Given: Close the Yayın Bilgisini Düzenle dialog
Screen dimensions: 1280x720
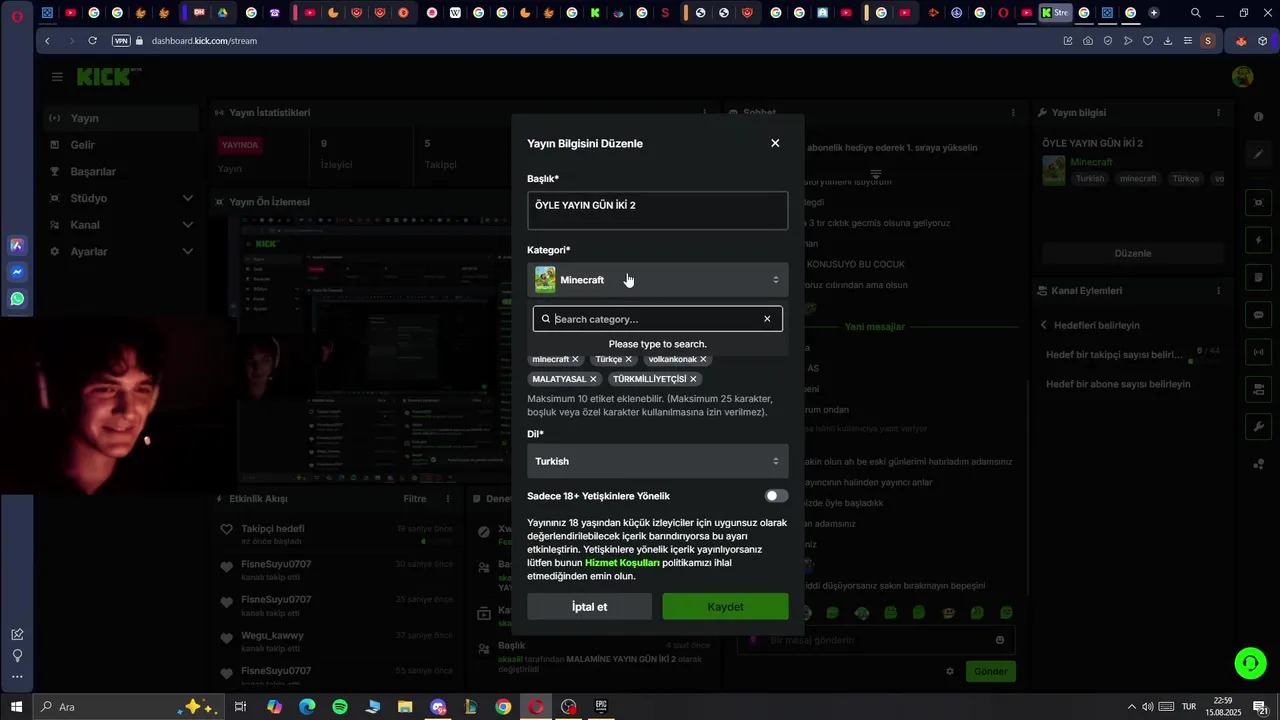Looking at the screenshot, I should pos(775,143).
